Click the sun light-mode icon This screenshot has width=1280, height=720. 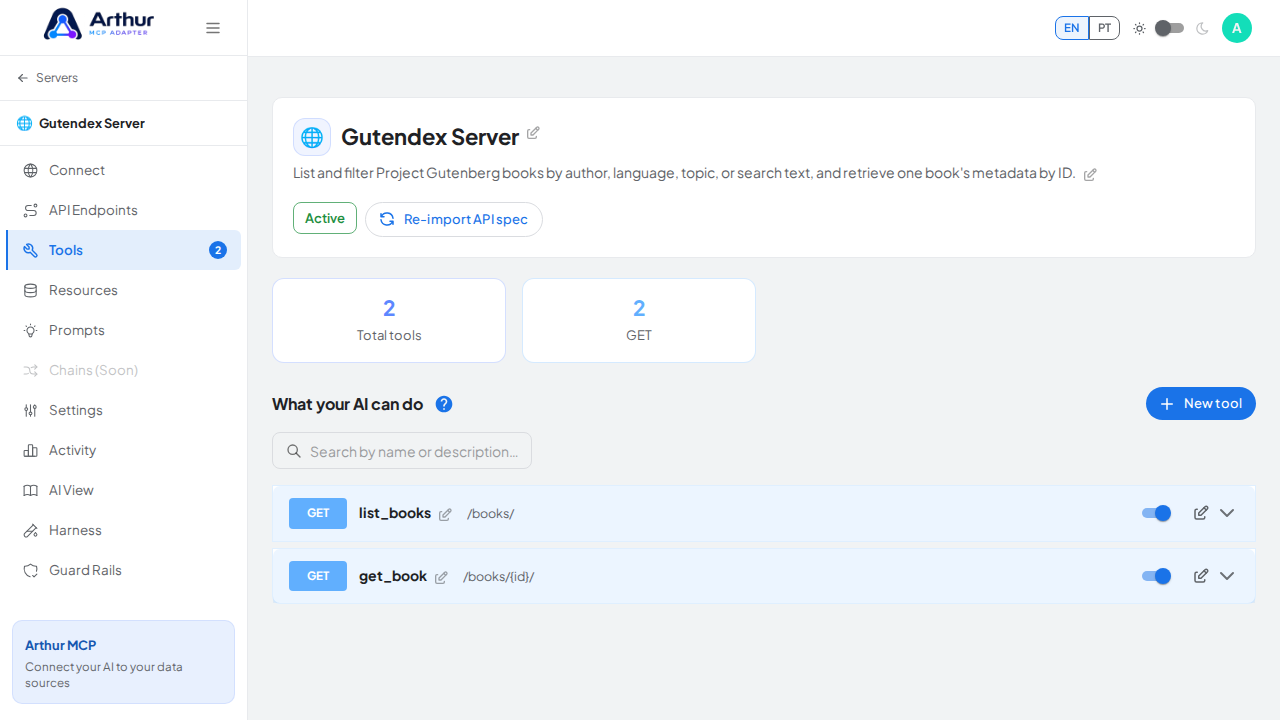(1139, 29)
